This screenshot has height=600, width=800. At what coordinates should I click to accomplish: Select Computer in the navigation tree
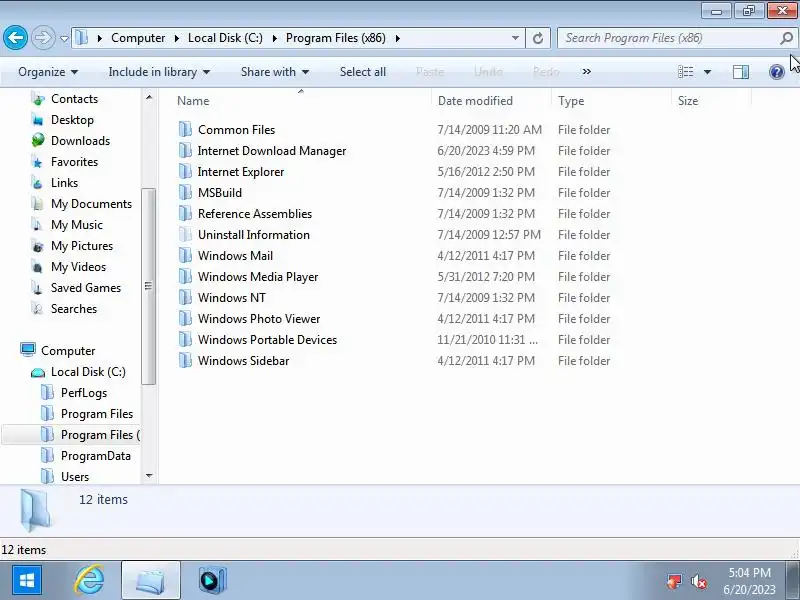coord(68,351)
